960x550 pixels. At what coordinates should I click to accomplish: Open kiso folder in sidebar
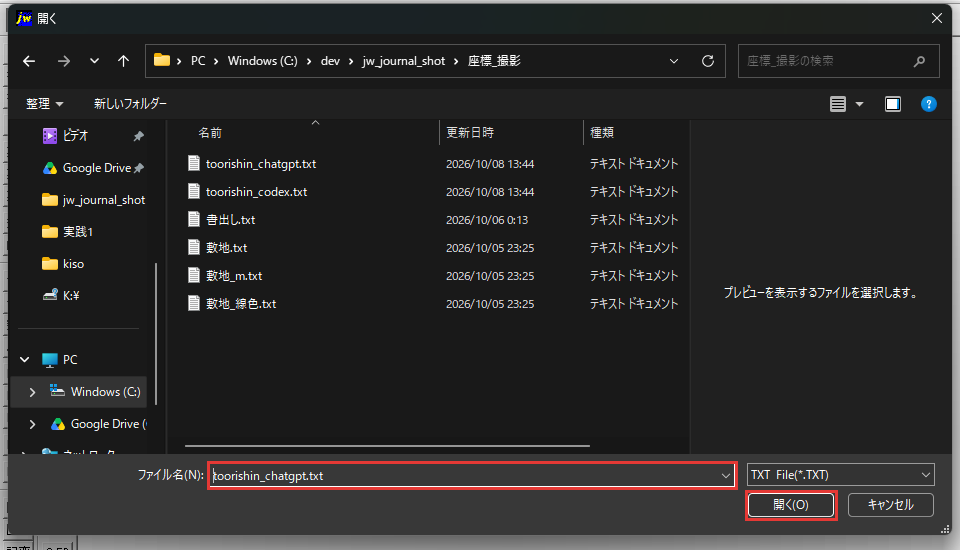(63, 263)
